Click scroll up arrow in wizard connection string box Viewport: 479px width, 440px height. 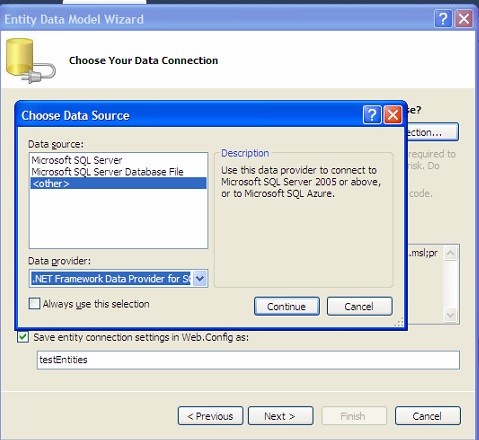click(450, 253)
